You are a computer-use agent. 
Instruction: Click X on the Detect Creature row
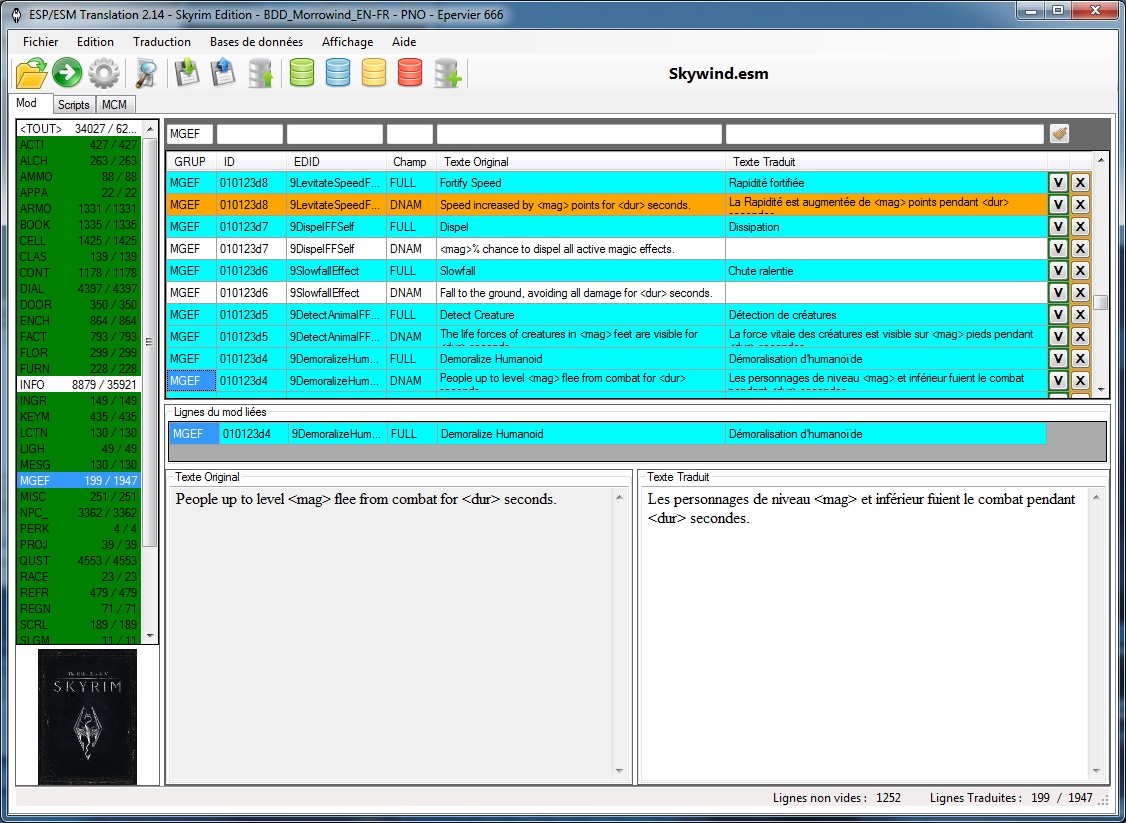click(1080, 315)
